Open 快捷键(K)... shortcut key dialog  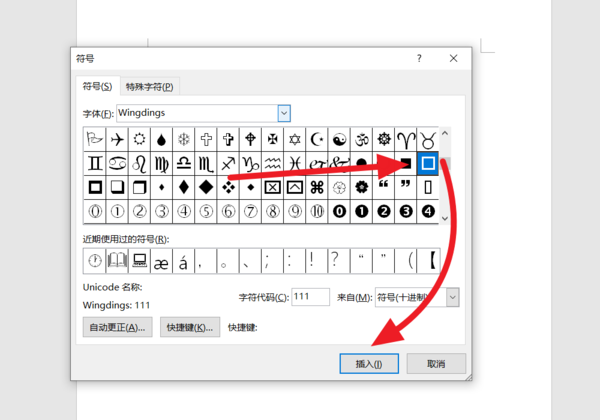click(x=190, y=327)
